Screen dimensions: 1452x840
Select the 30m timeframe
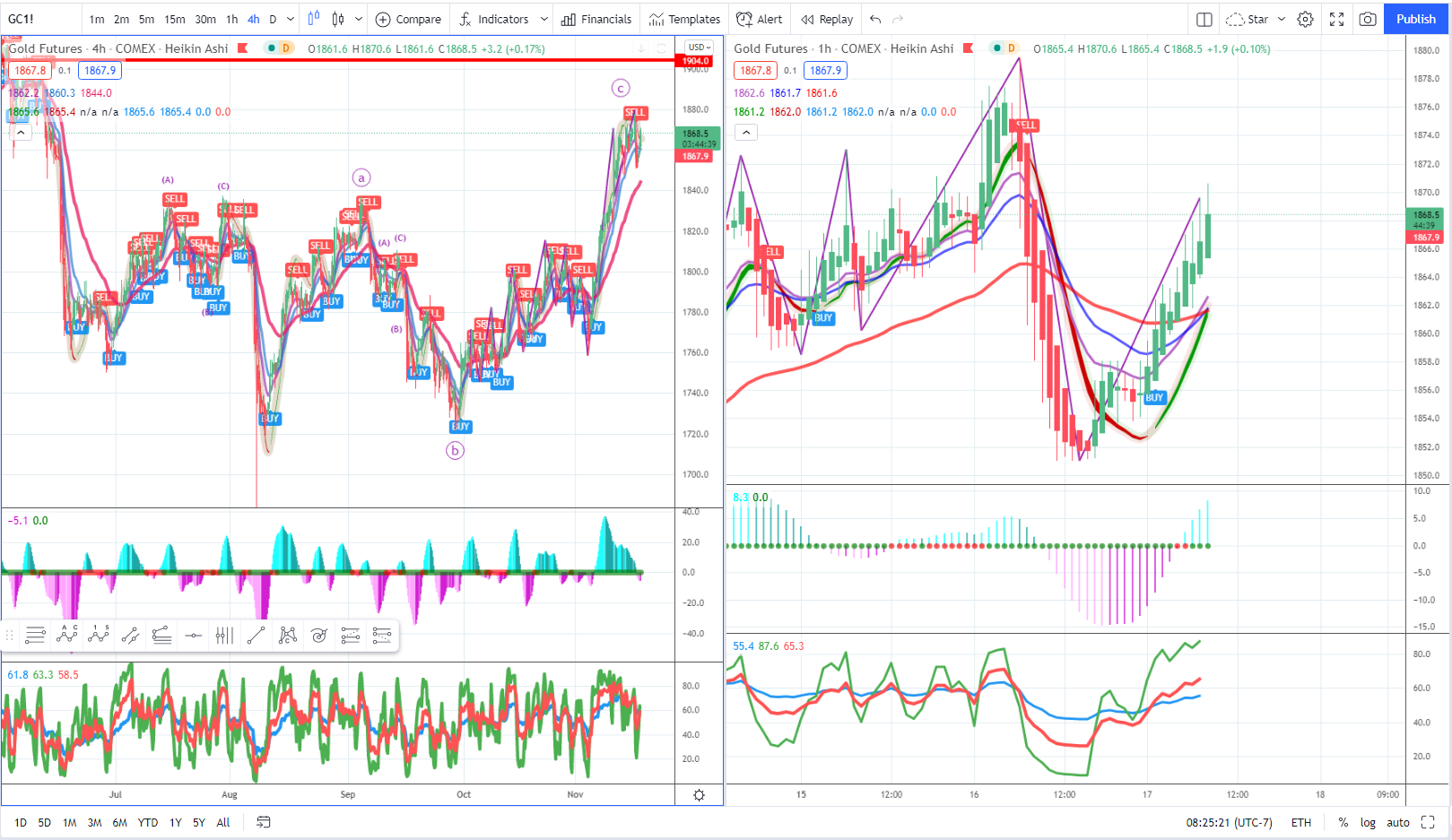point(205,19)
